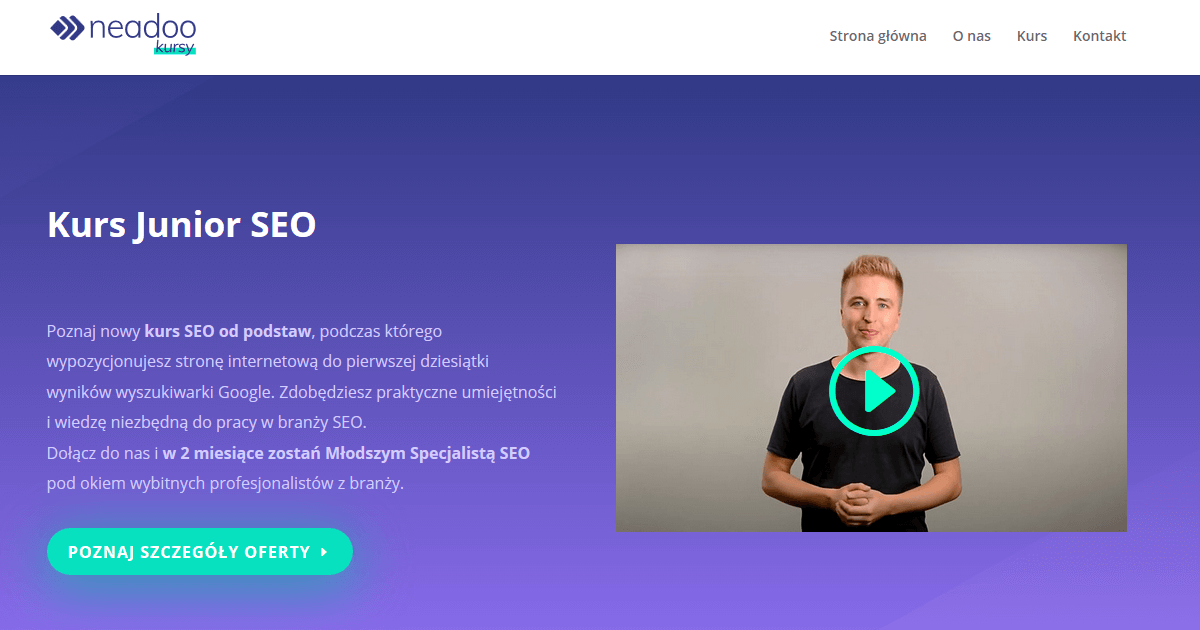Click bold text "w 2 miesiące zostań Młodszym Specjalistą SEO"
Image resolution: width=1200 pixels, height=630 pixels.
click(347, 453)
